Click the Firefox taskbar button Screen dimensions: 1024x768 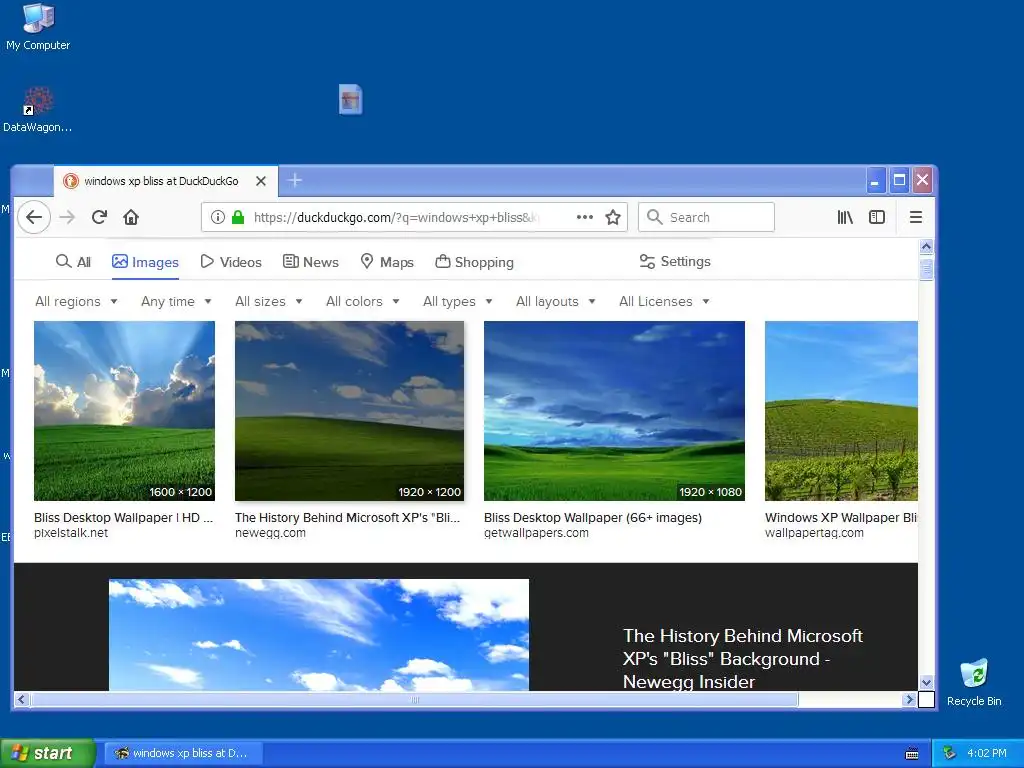184,753
